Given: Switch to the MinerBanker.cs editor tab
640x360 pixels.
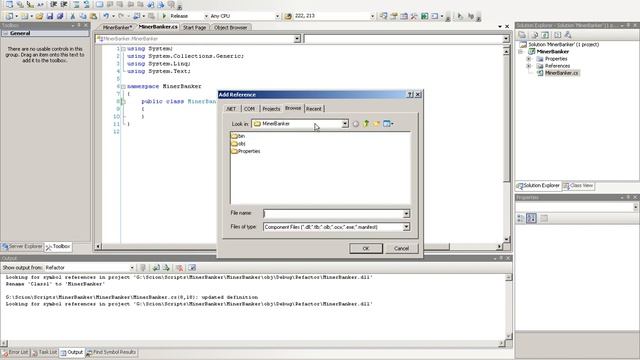Looking at the screenshot, I should 158,27.
